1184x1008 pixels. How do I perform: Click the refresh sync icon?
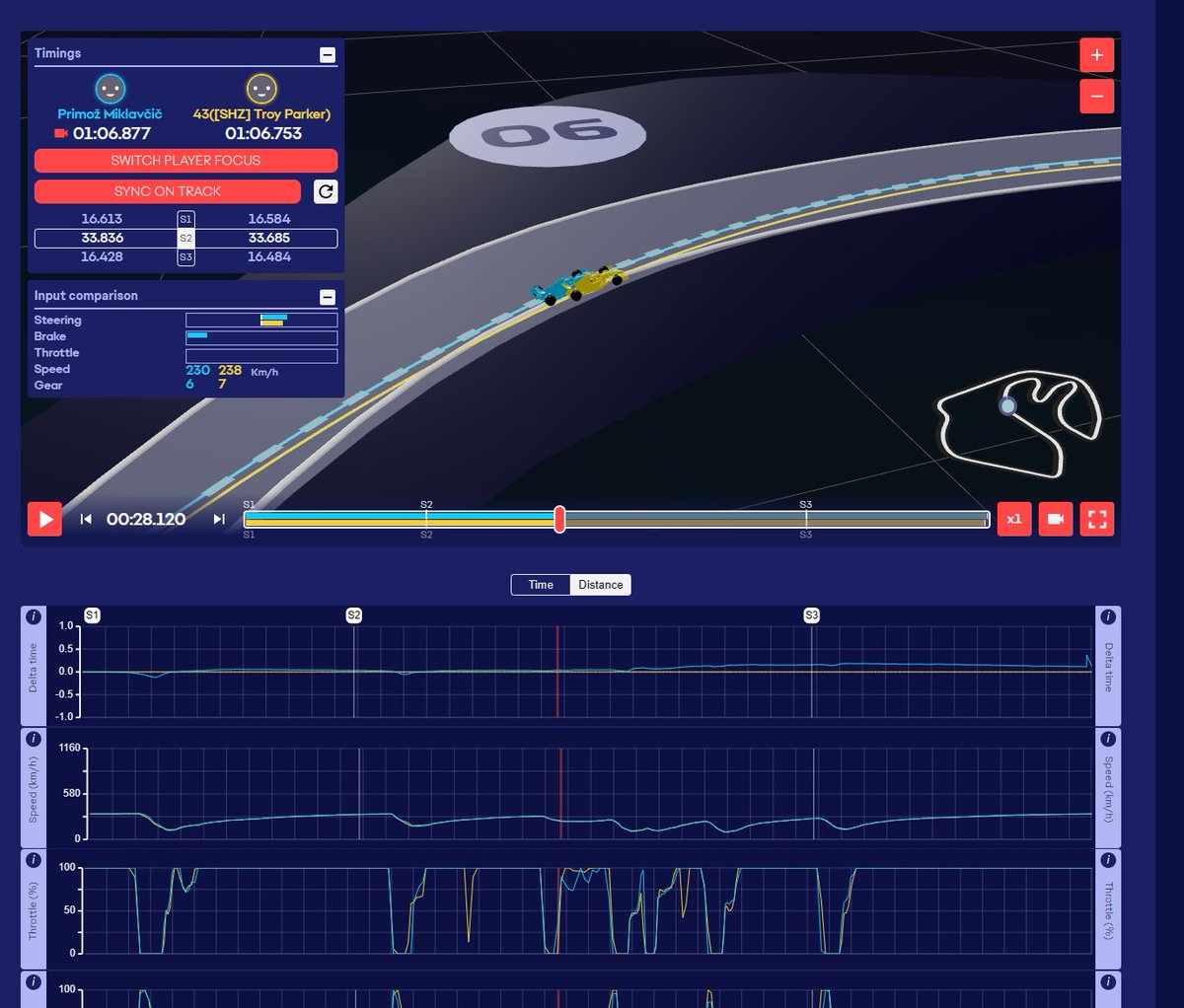(x=326, y=191)
